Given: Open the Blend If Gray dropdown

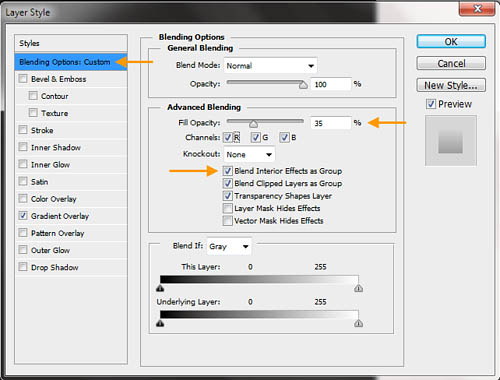Looking at the screenshot, I should [x=229, y=246].
